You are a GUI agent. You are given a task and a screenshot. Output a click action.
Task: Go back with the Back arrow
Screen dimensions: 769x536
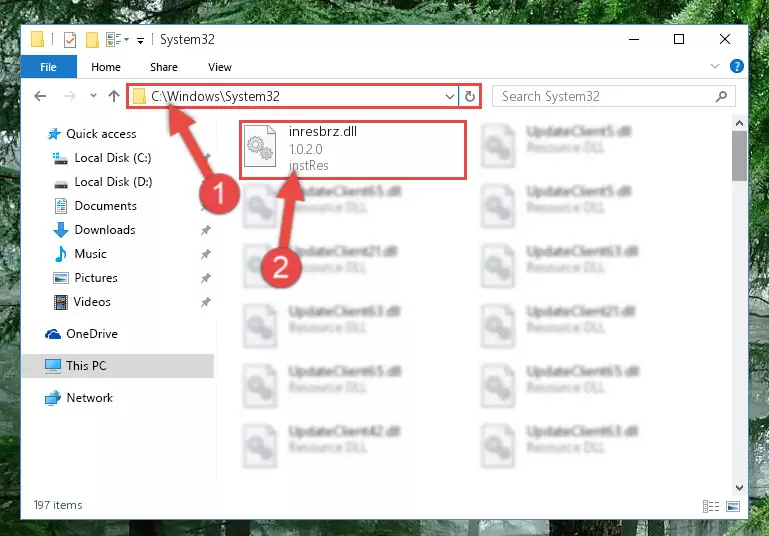(40, 96)
